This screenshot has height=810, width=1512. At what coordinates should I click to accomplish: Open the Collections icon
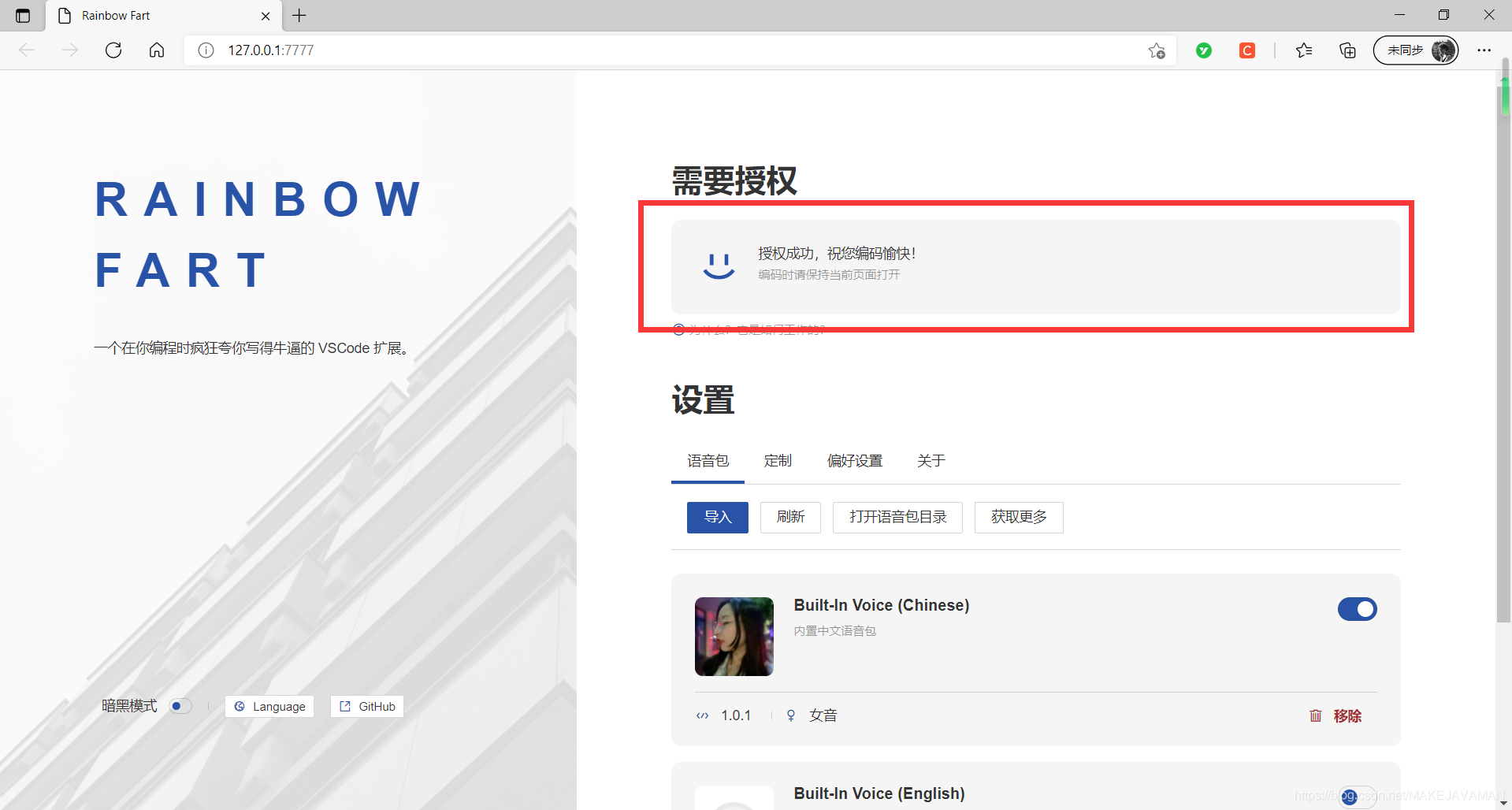coord(1347,50)
